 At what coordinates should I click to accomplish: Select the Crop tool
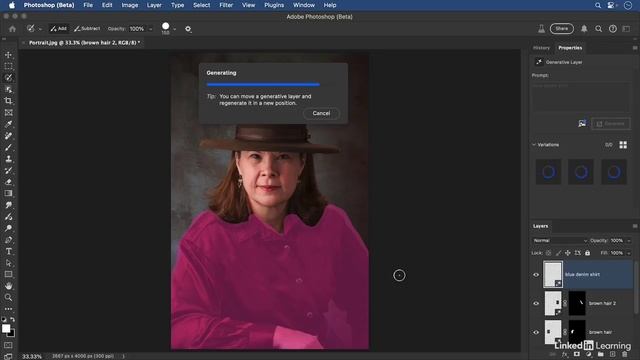click(x=8, y=101)
